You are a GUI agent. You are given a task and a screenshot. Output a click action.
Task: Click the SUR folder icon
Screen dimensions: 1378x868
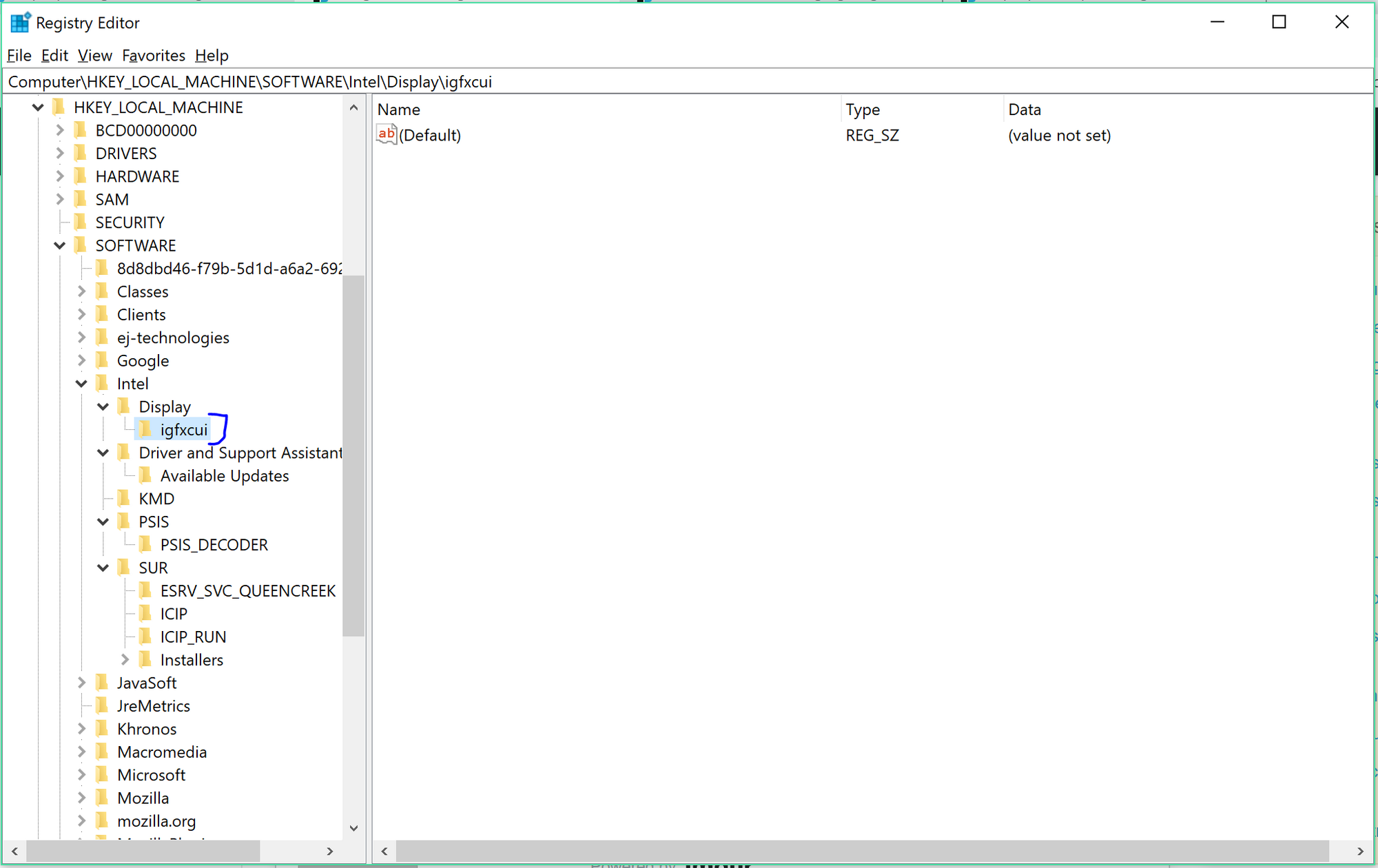[x=124, y=568]
